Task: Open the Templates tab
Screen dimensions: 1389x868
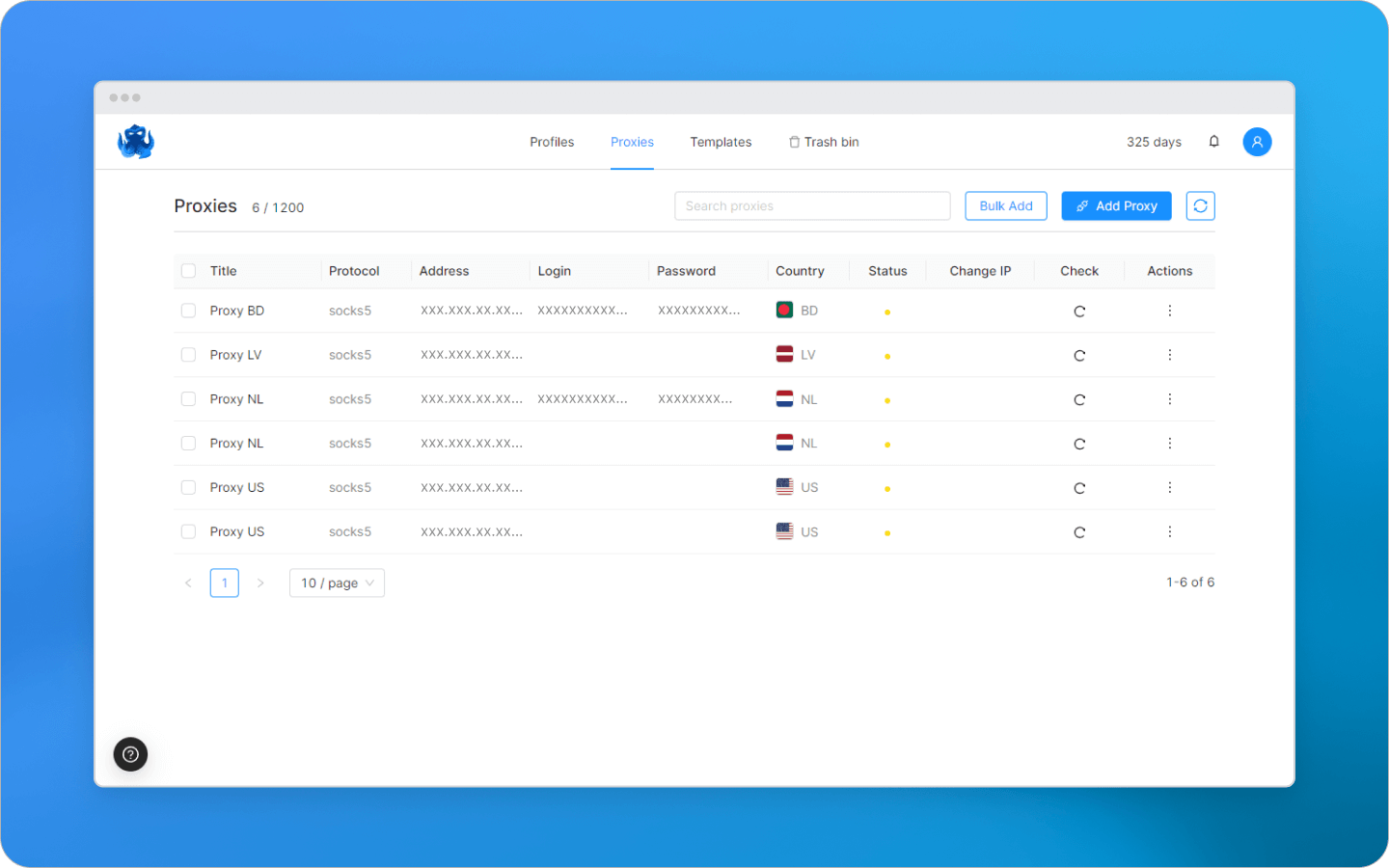Action: [721, 142]
